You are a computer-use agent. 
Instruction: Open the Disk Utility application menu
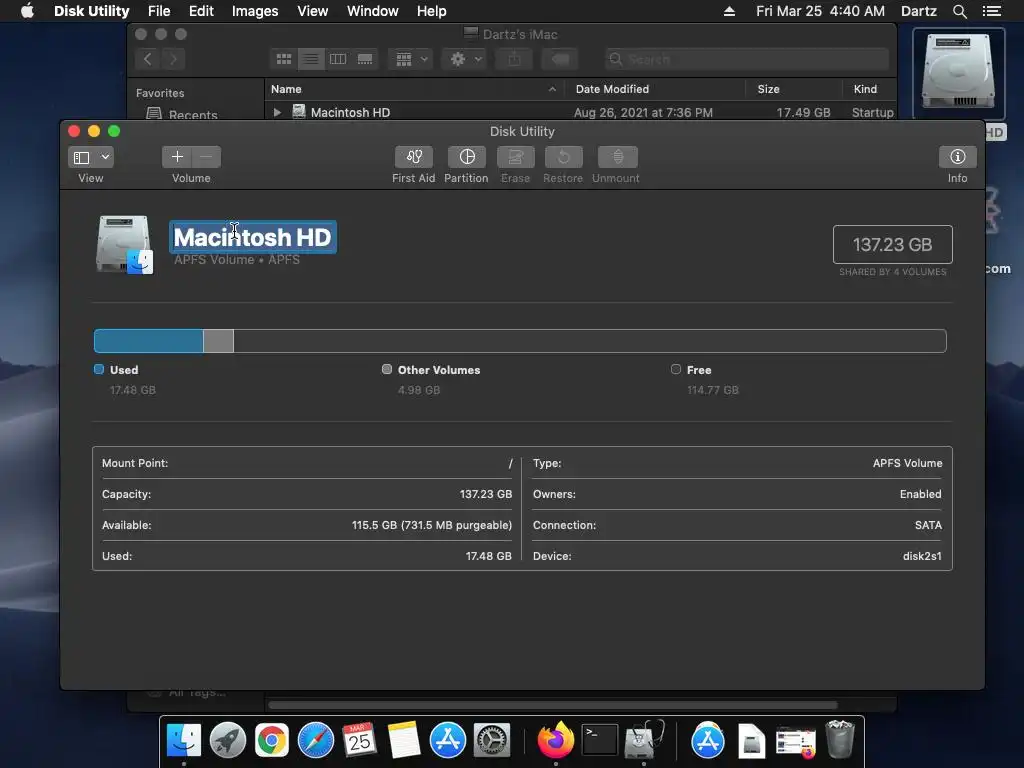91,11
